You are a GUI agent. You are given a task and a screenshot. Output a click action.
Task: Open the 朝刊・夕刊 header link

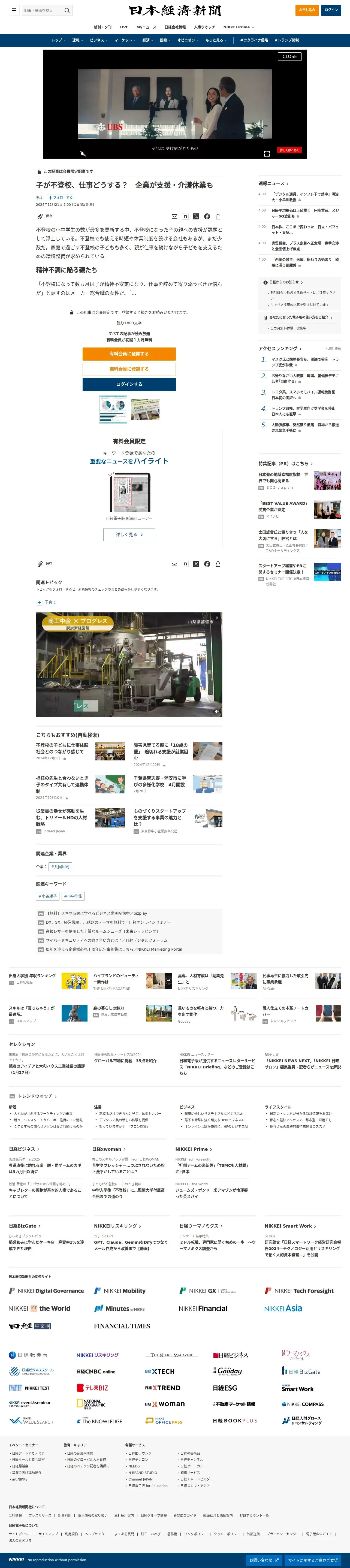[x=102, y=27]
